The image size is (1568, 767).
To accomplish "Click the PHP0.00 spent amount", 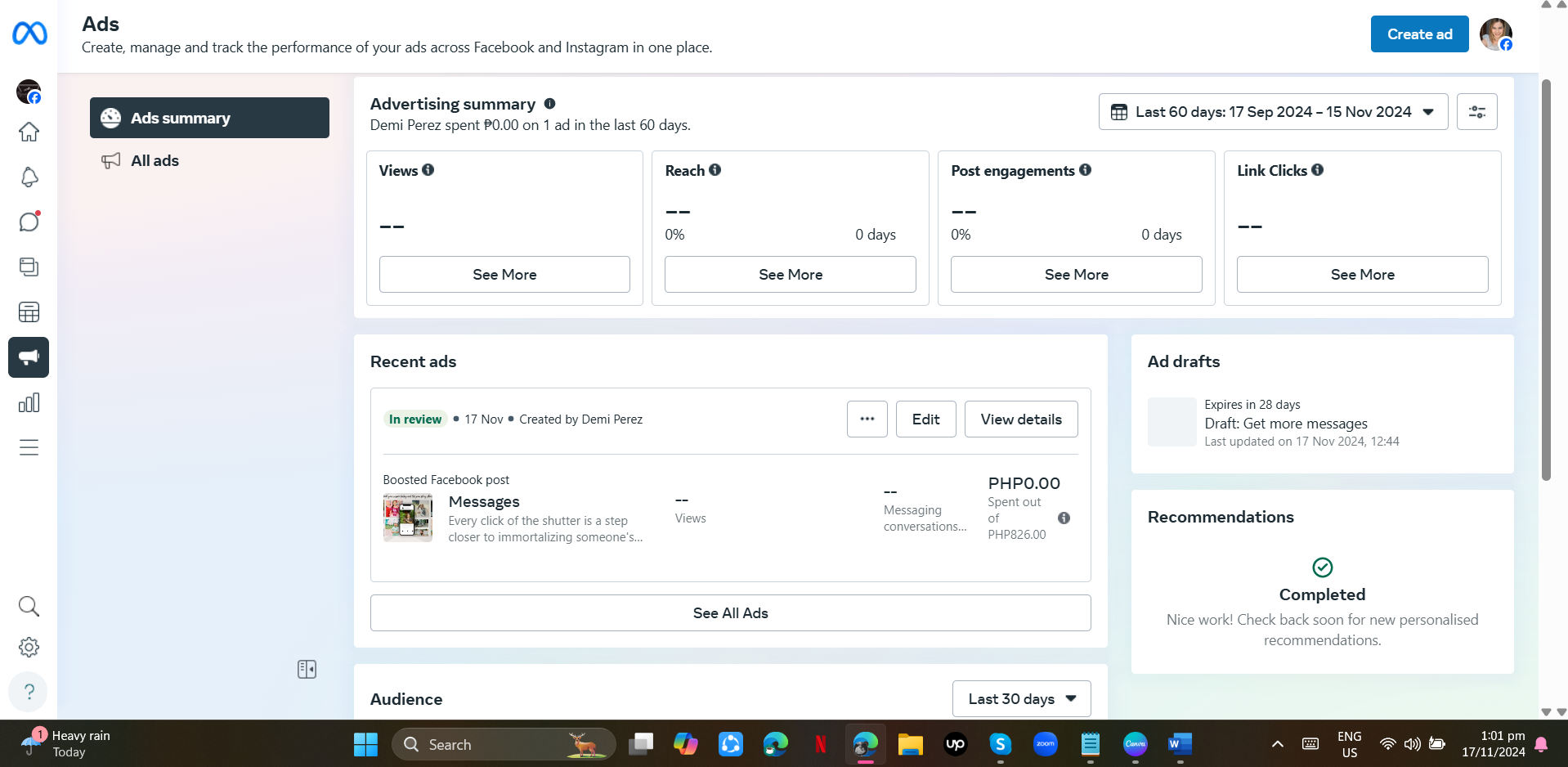I will [x=1024, y=483].
